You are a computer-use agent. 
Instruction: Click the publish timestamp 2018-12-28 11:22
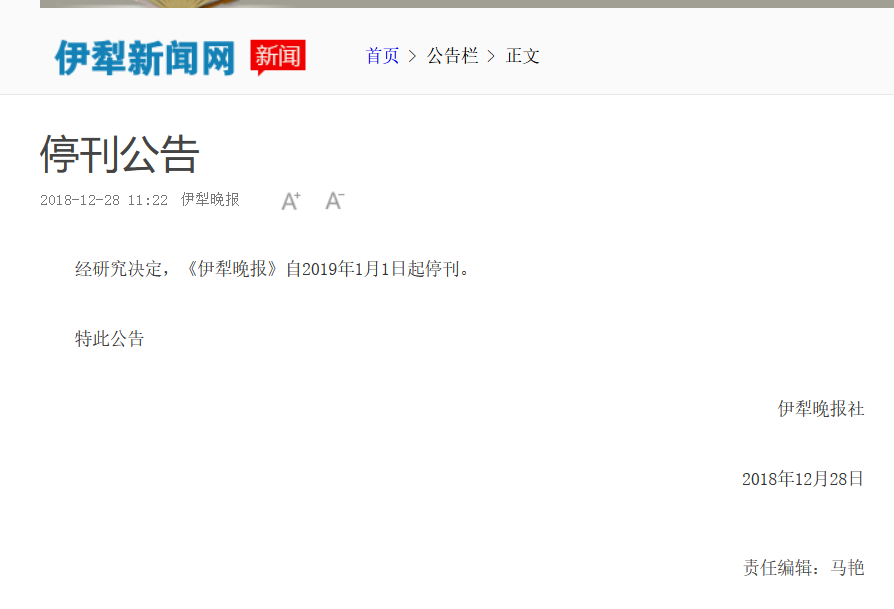(x=104, y=200)
